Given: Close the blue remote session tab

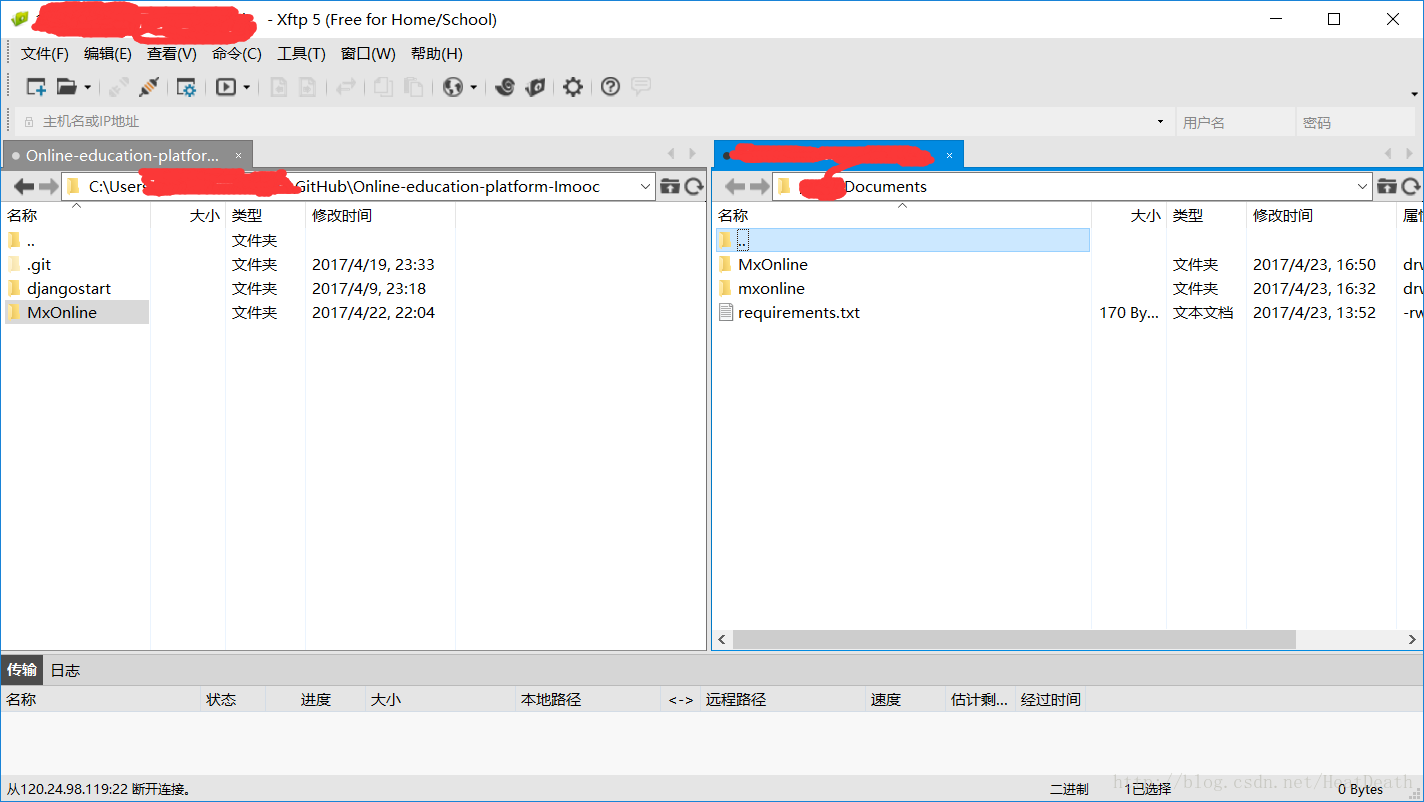Looking at the screenshot, I should [x=949, y=155].
